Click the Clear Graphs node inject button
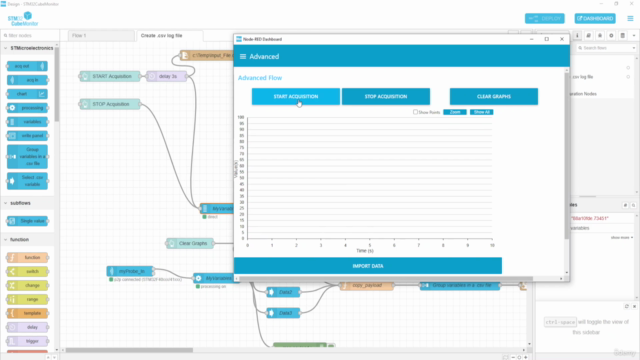This screenshot has height=360, width=640. coord(171,243)
